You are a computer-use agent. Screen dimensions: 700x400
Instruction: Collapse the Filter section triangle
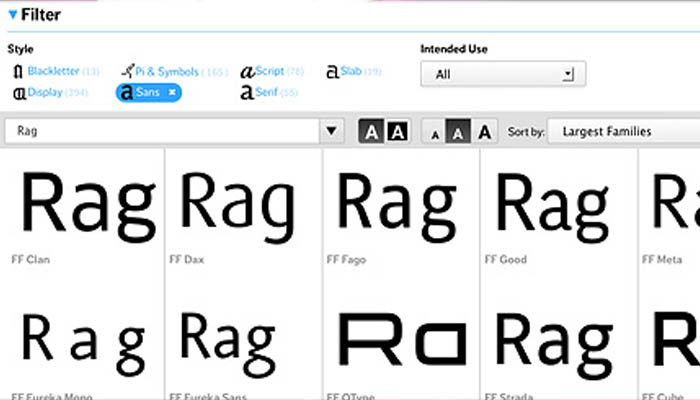12,16
